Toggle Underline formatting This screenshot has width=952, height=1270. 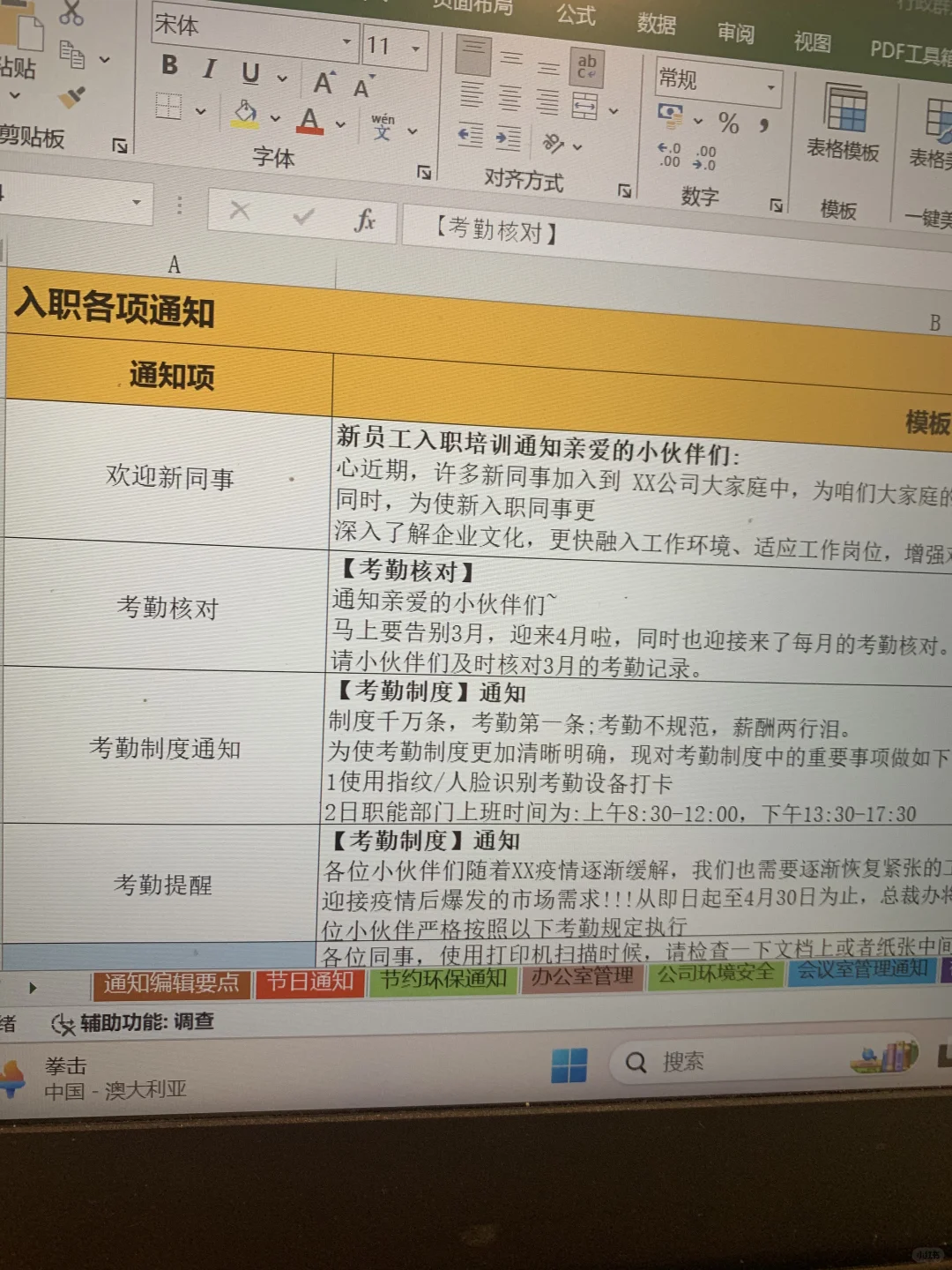point(250,72)
